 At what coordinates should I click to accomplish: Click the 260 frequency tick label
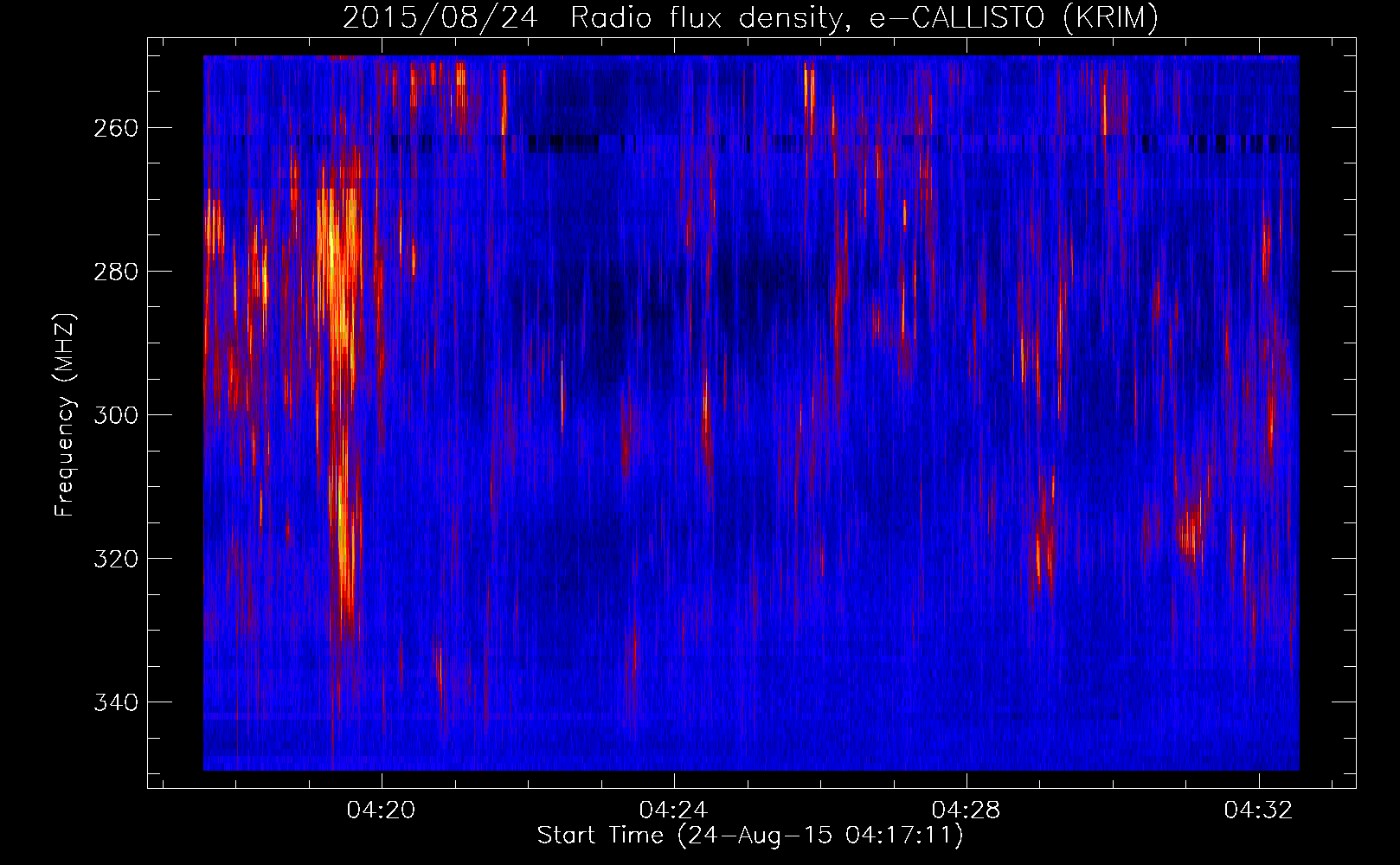pos(115,128)
